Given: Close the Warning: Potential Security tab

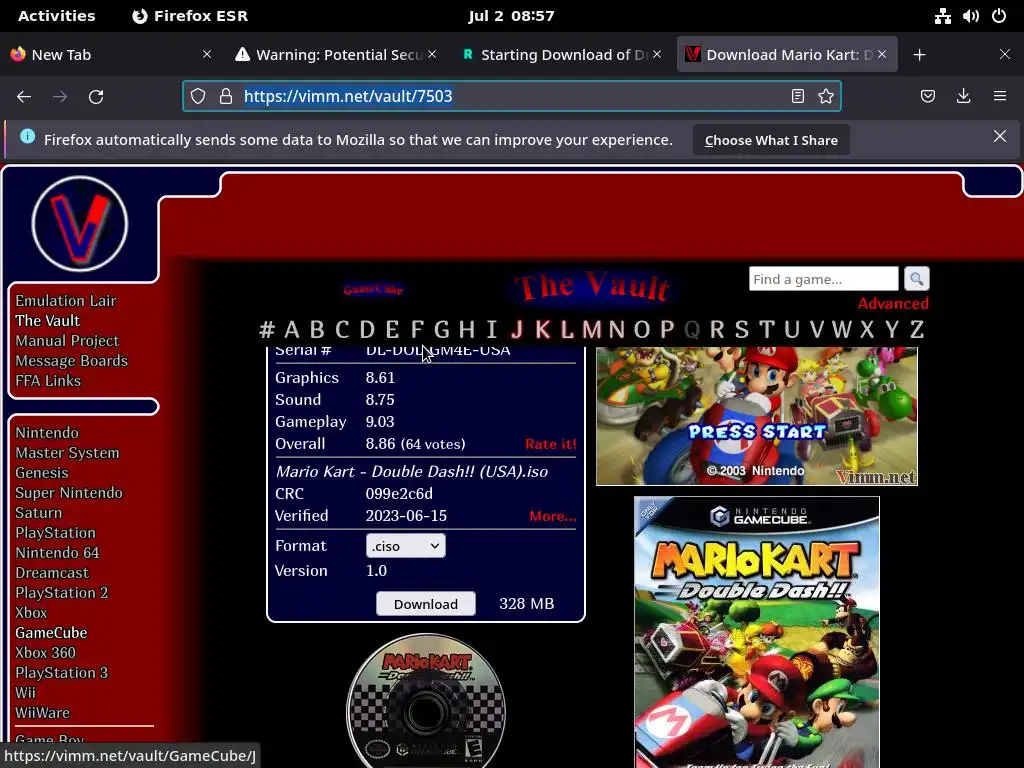Looking at the screenshot, I should click(x=432, y=55).
